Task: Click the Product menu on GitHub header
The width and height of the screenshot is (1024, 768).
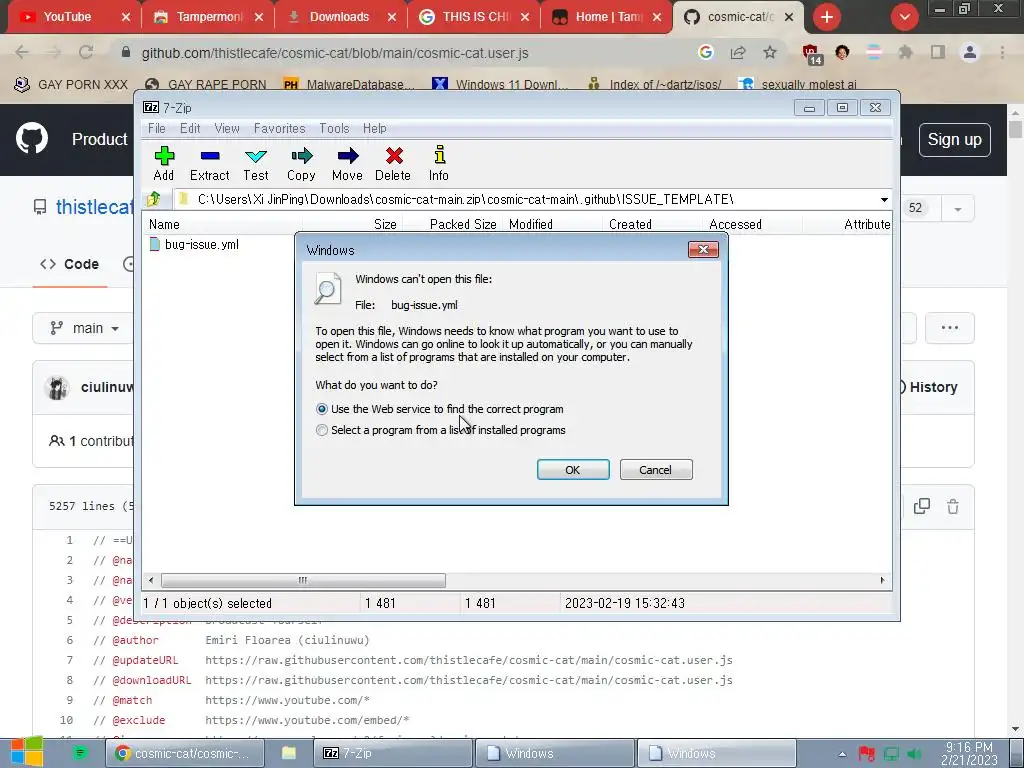Action: [99, 139]
